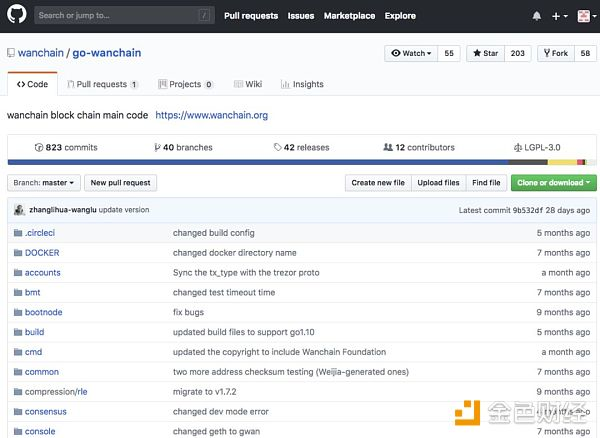
Task: Switch to the Pull requests tab
Action: [102, 84]
